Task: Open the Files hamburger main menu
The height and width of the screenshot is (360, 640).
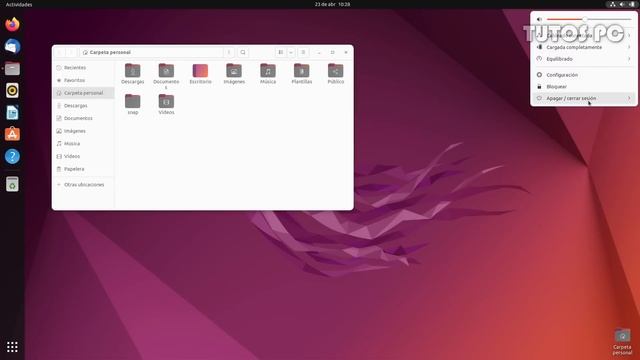Action: pos(303,52)
